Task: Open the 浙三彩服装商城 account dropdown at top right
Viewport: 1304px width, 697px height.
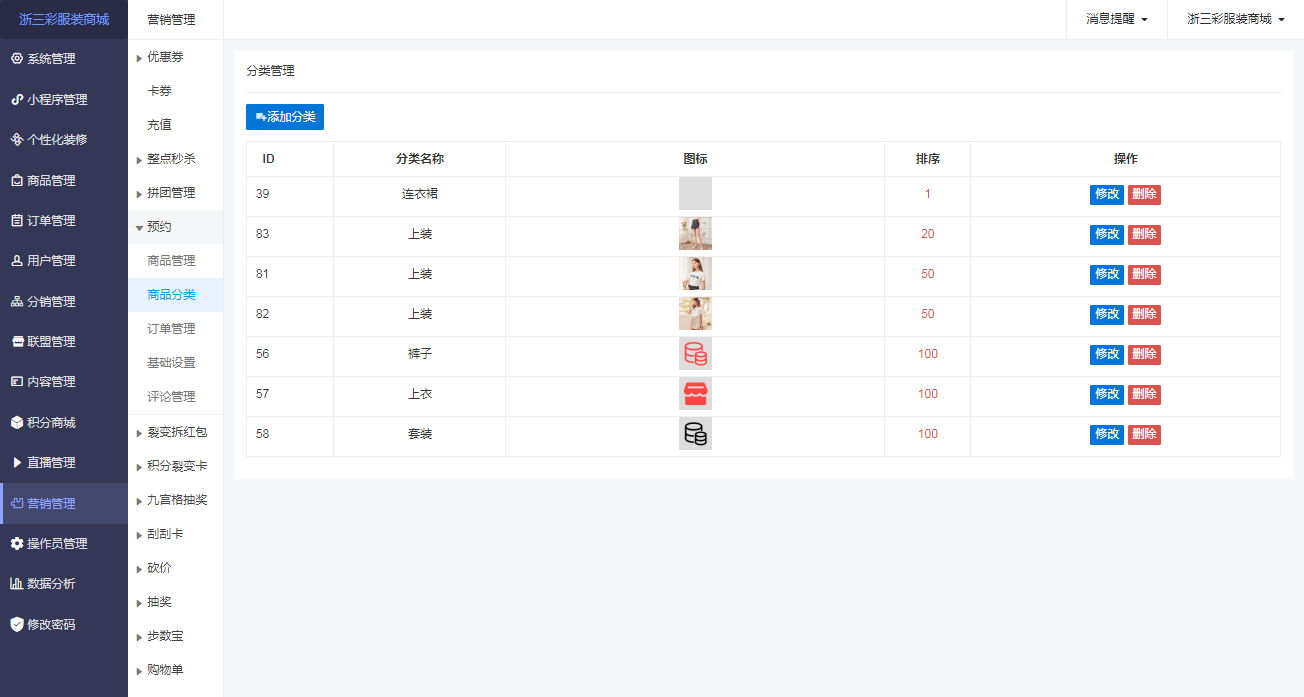Action: [x=1235, y=20]
